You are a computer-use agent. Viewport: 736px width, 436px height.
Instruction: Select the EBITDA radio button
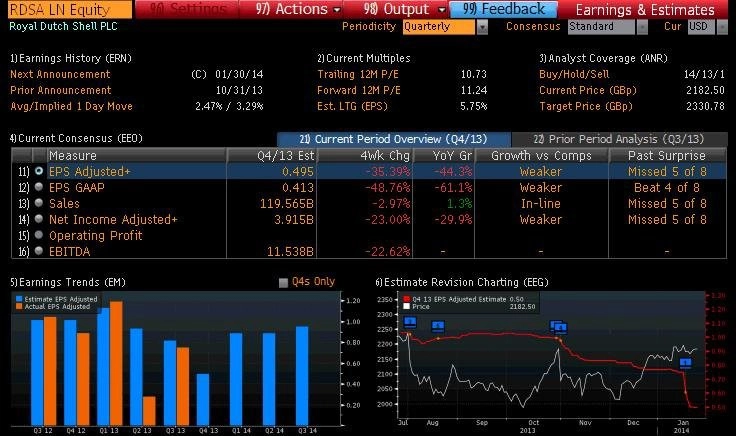(x=39, y=251)
